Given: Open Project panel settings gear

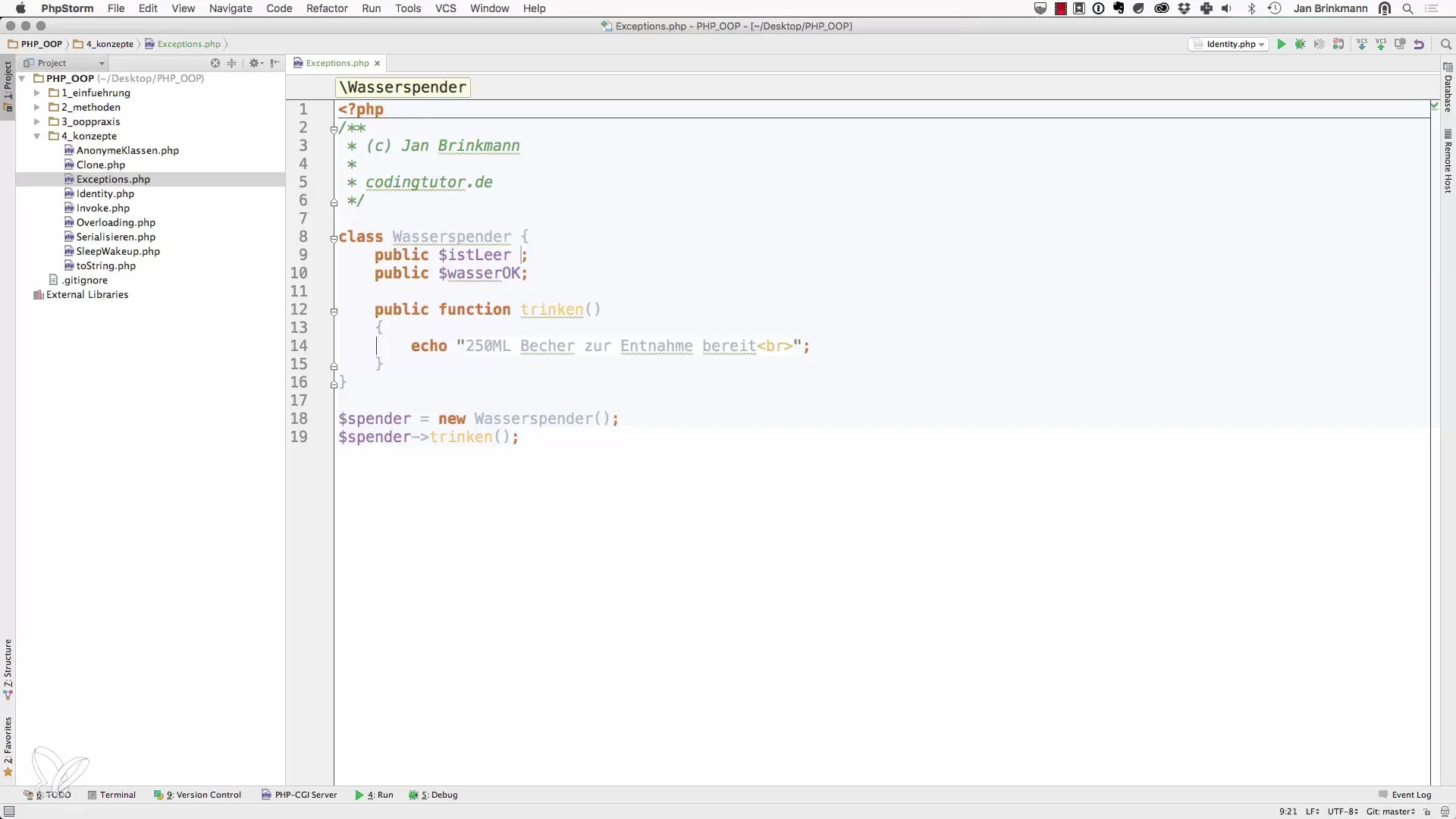Looking at the screenshot, I should click(x=256, y=63).
